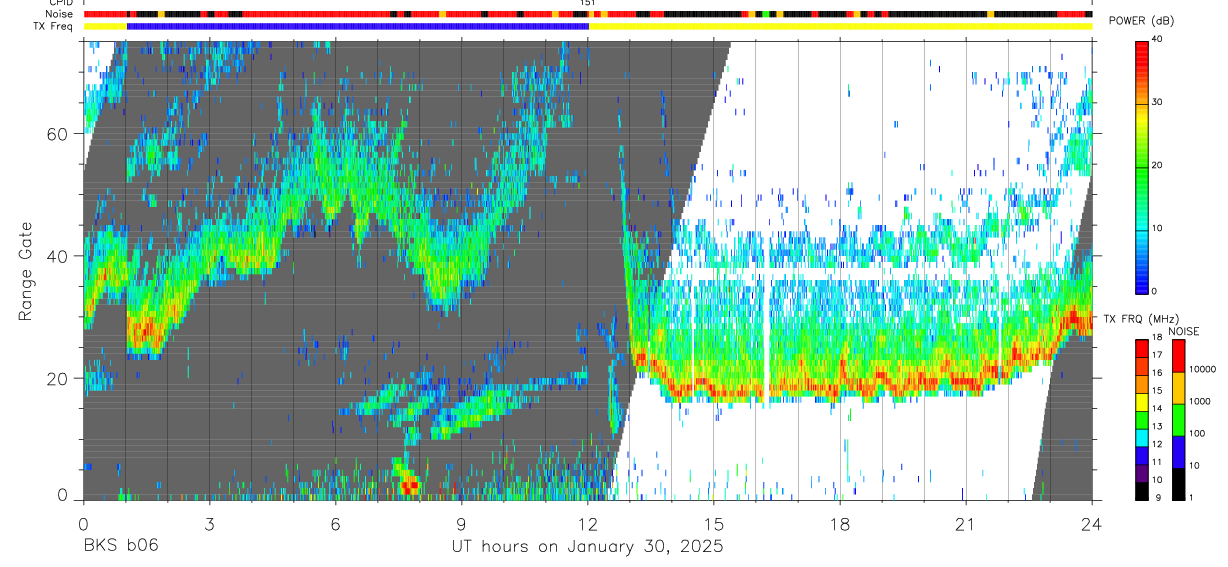Click the '15' label on the TX FRQ scale

pyautogui.click(x=1156, y=391)
